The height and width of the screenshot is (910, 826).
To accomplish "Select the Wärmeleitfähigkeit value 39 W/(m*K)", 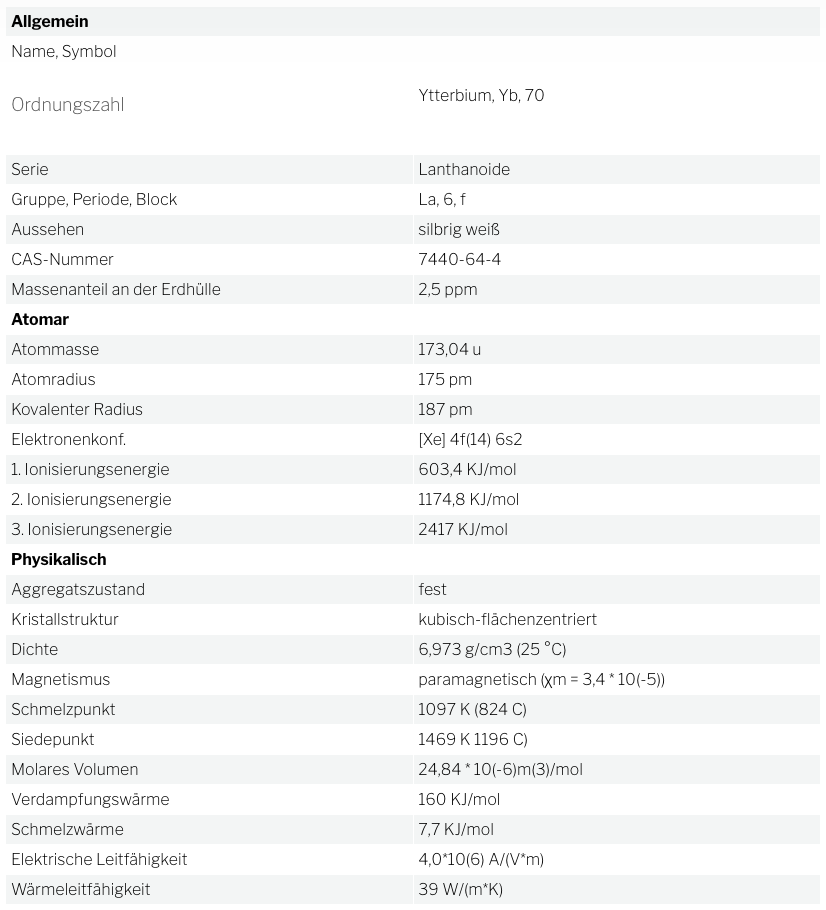I will pos(461,889).
